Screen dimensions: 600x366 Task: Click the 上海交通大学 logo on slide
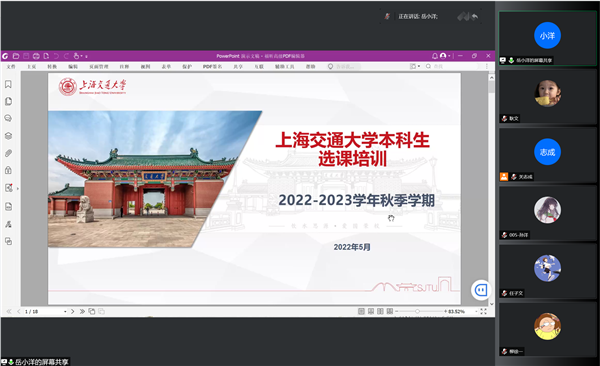tap(92, 87)
